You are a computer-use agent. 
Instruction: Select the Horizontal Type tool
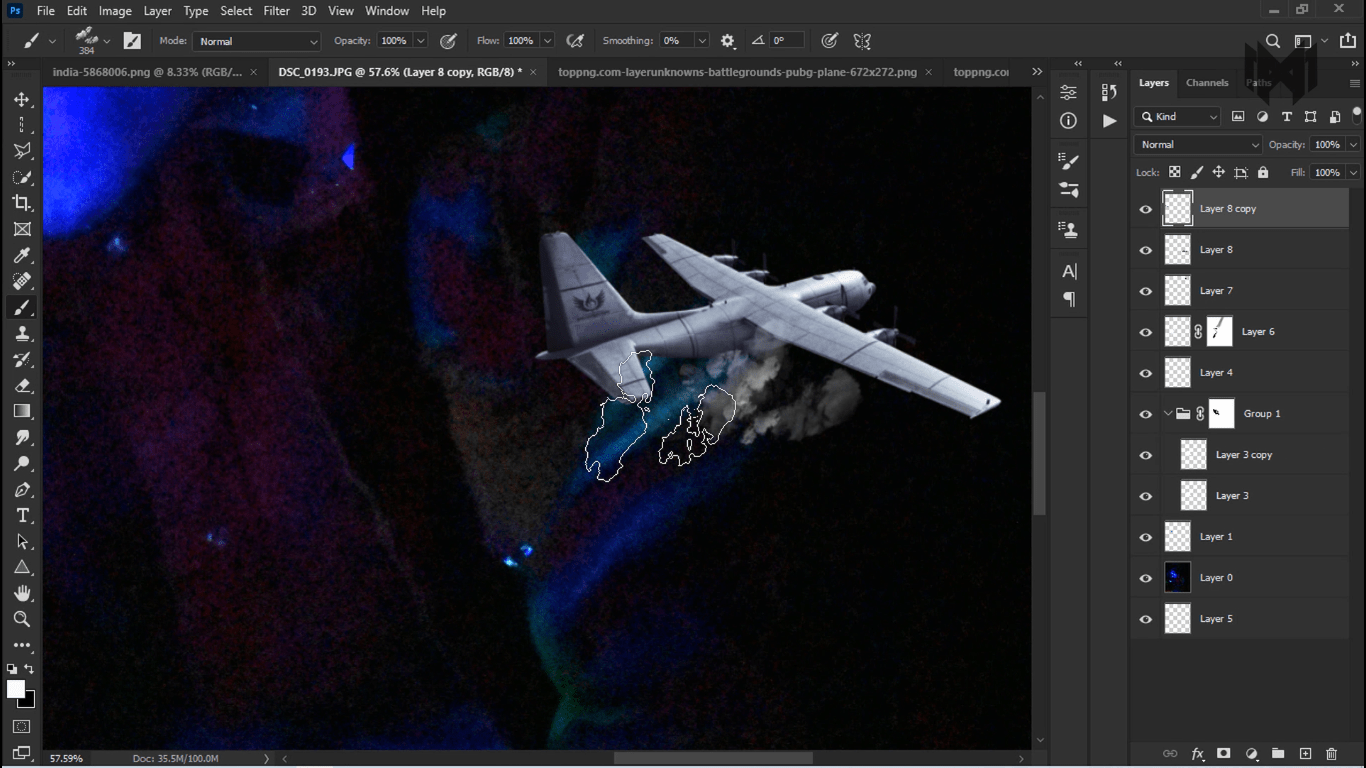coord(22,516)
